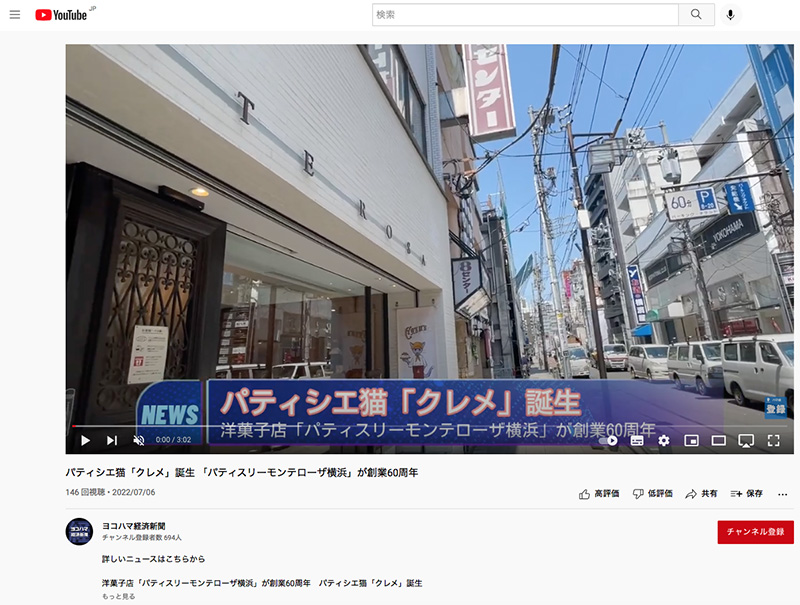The height and width of the screenshot is (605, 800).
Task: Open the player settings gear
Action: 663,440
